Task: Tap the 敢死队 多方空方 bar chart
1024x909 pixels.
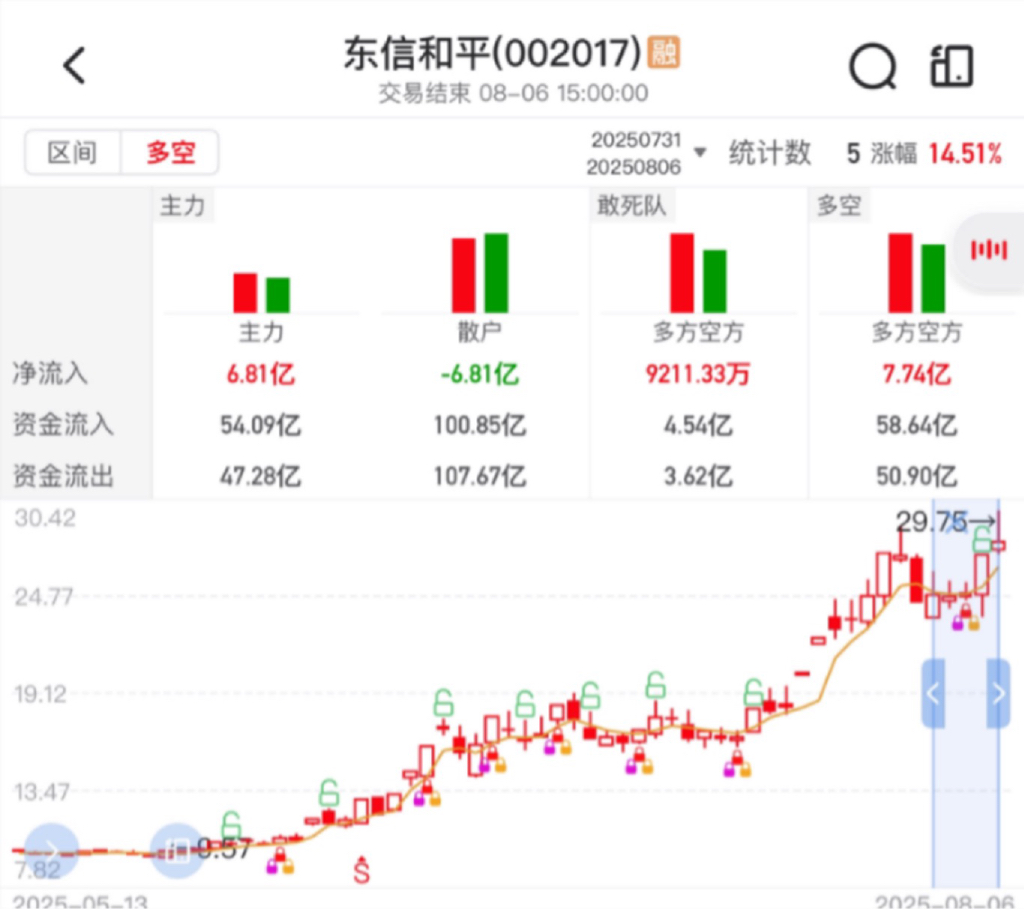Action: (698, 273)
